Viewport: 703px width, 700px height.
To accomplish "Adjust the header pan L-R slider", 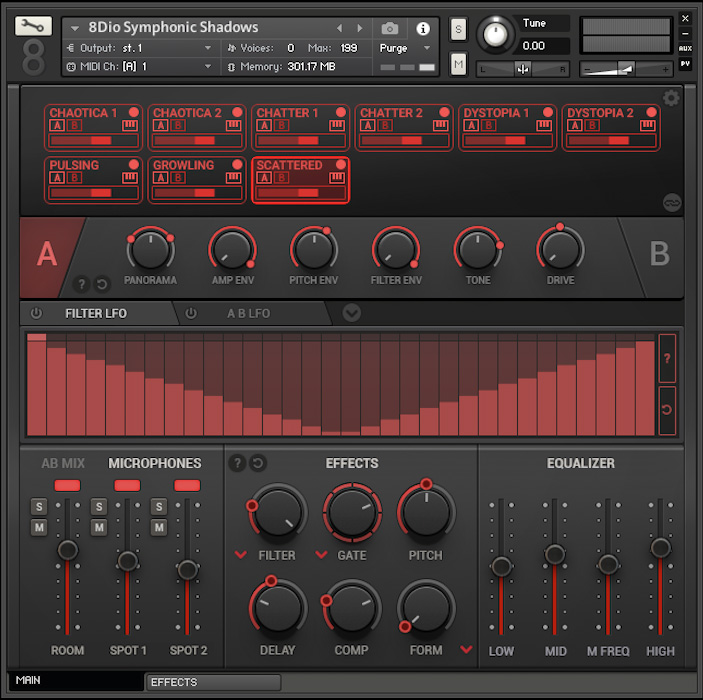I will click(x=523, y=69).
